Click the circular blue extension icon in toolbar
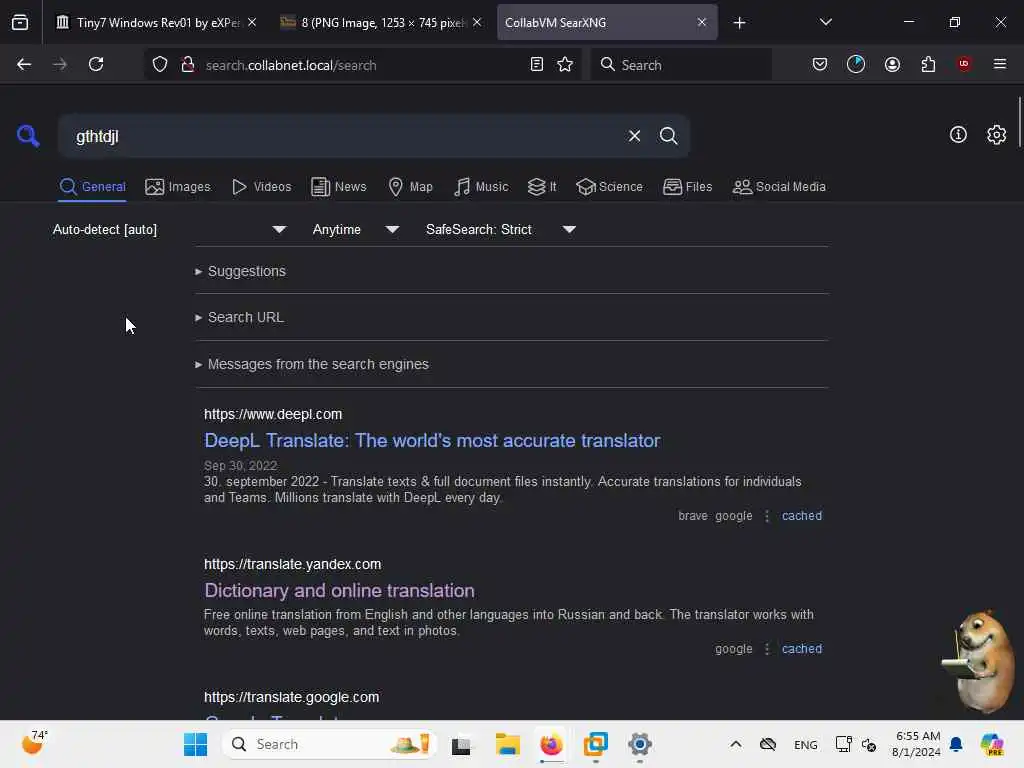The image size is (1024, 768). pos(856,64)
